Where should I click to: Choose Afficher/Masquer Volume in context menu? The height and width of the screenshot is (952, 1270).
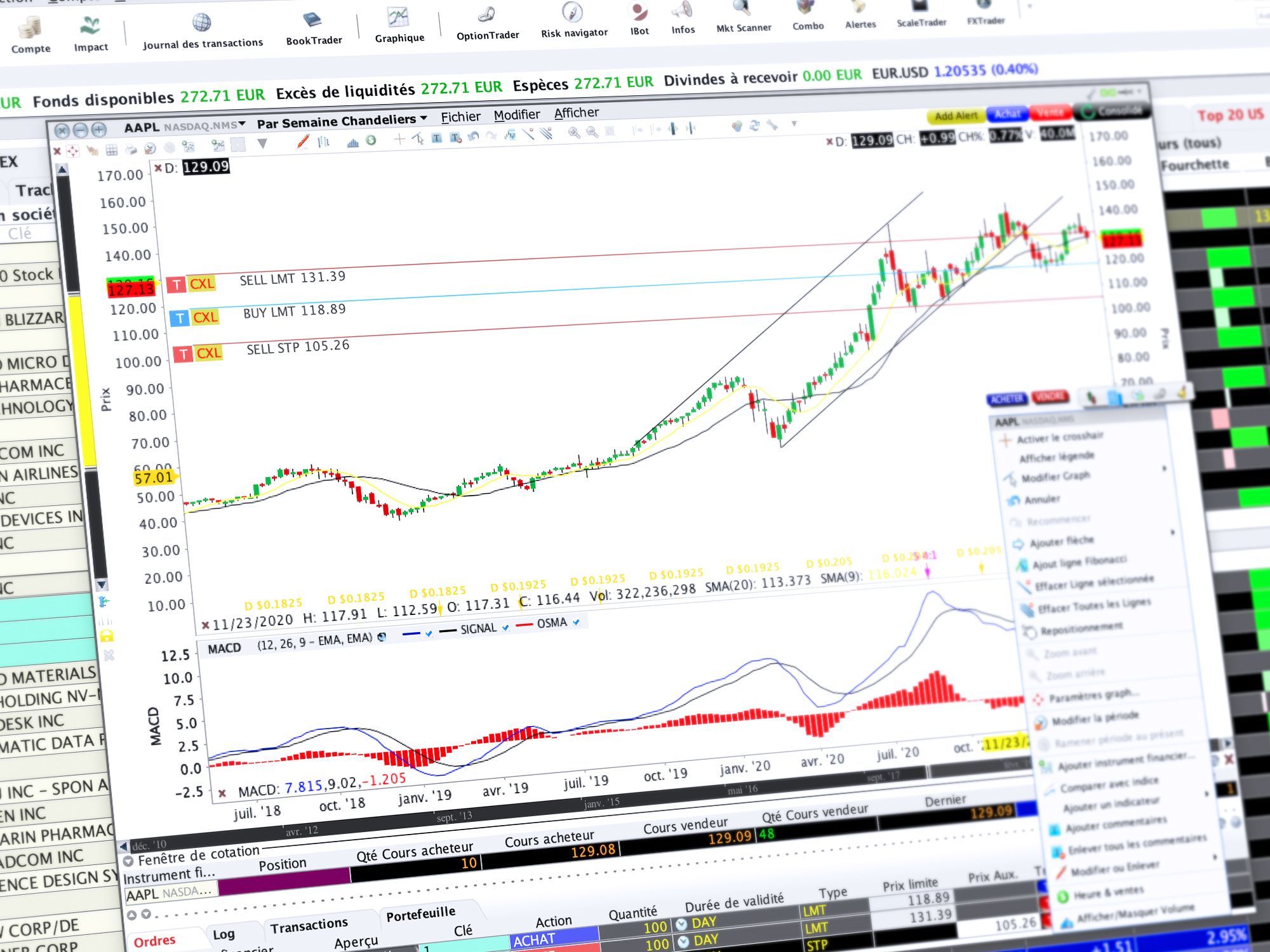[x=1135, y=913]
